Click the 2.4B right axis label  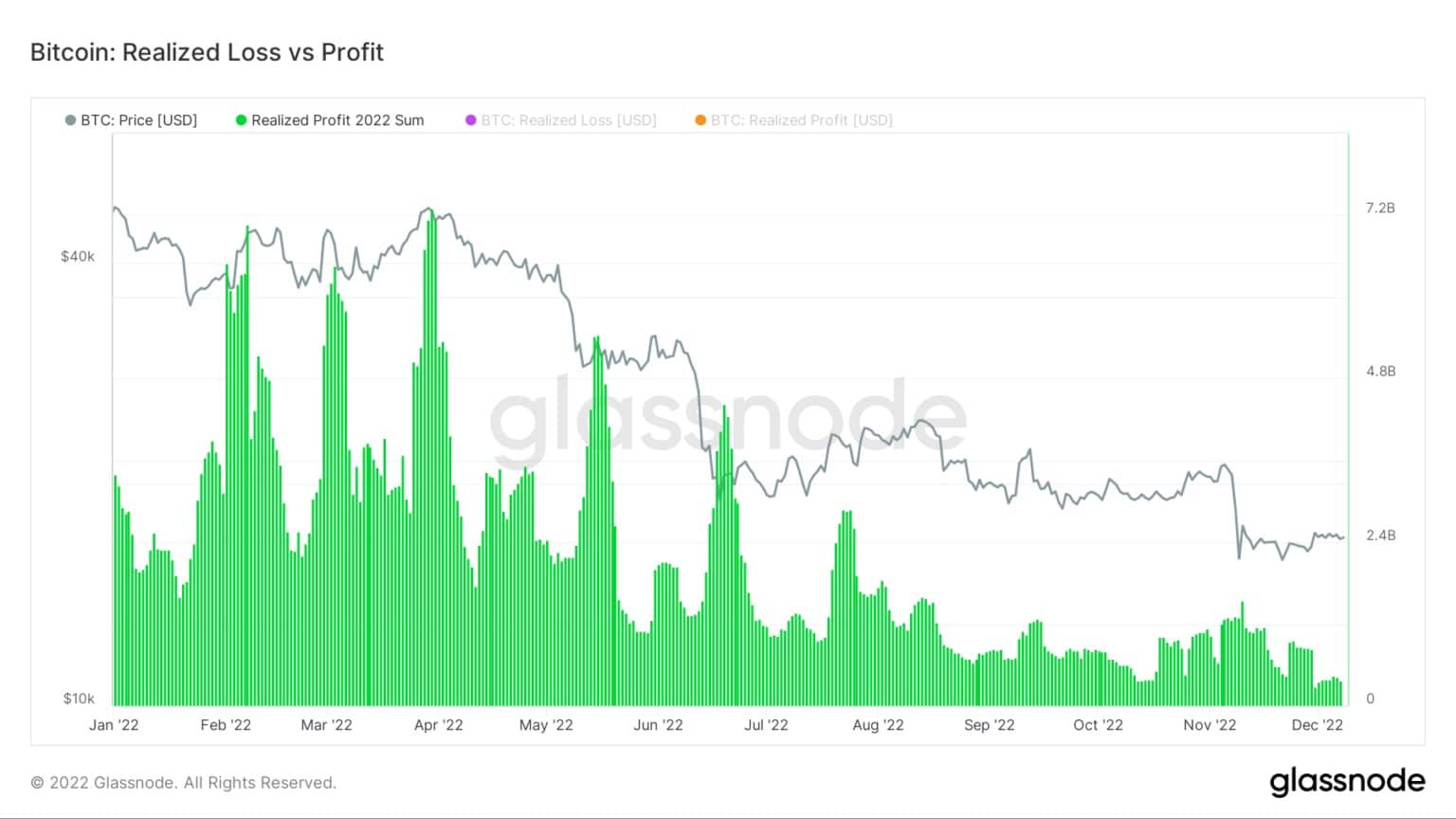(x=1380, y=536)
